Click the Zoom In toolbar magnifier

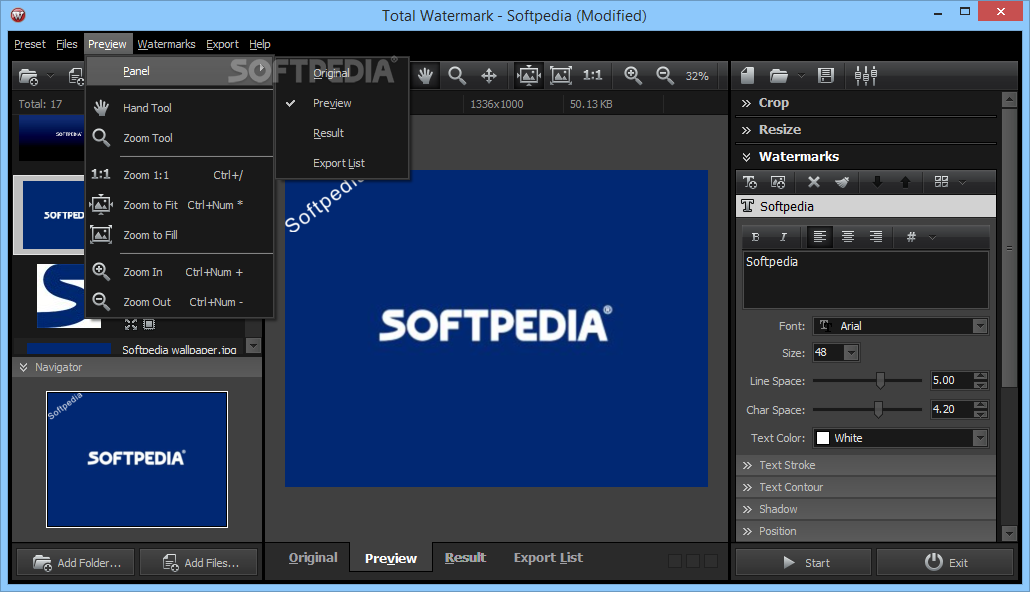(633, 76)
